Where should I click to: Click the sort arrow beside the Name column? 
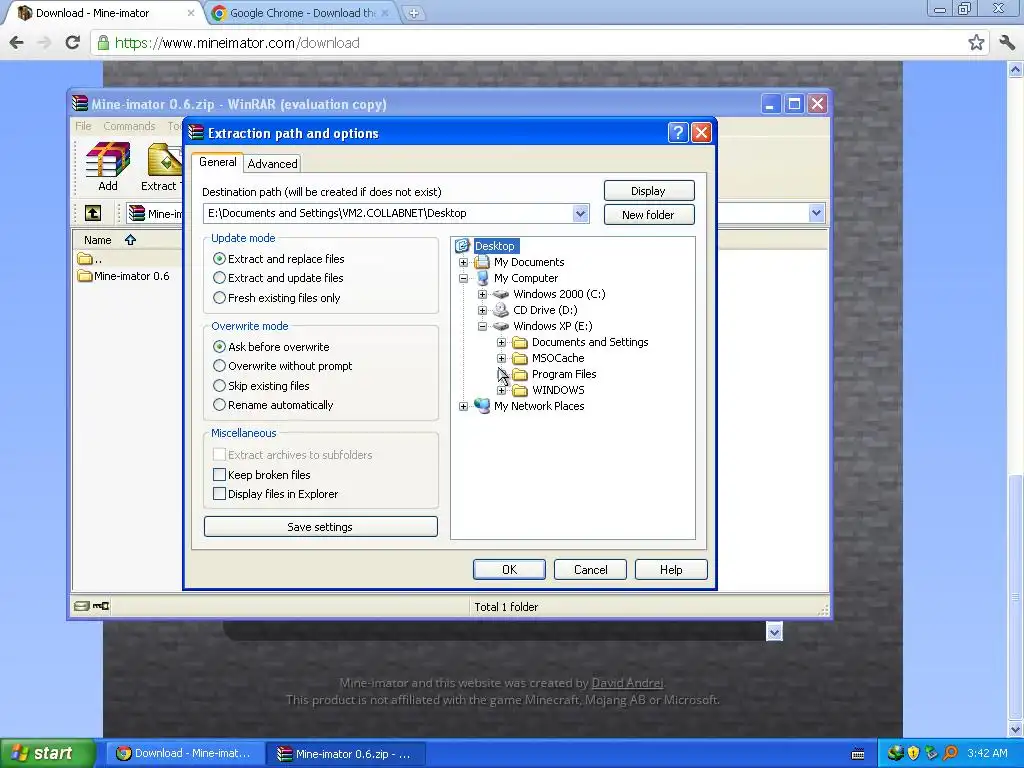pos(131,240)
